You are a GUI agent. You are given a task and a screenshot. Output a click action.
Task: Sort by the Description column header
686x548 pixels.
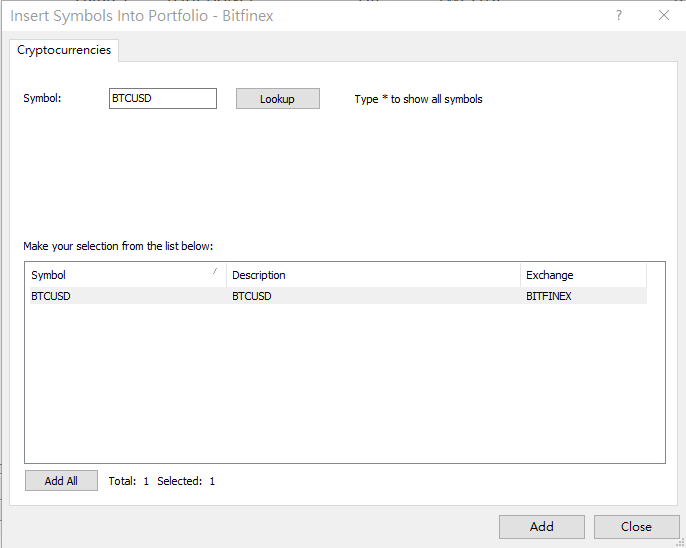[373, 275]
